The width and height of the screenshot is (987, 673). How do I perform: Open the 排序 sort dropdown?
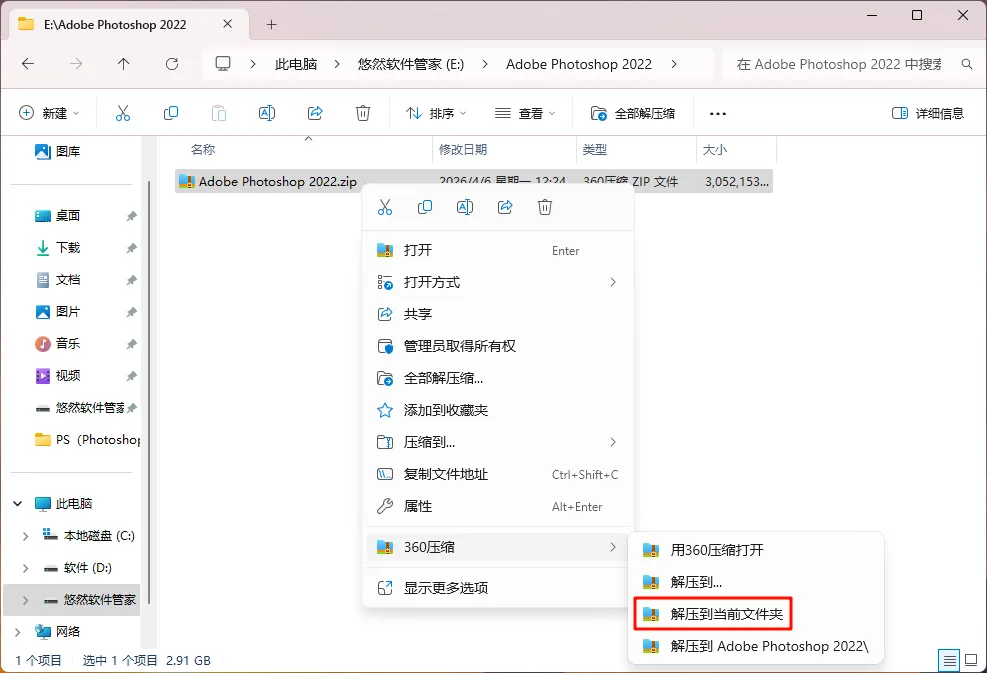(436, 113)
